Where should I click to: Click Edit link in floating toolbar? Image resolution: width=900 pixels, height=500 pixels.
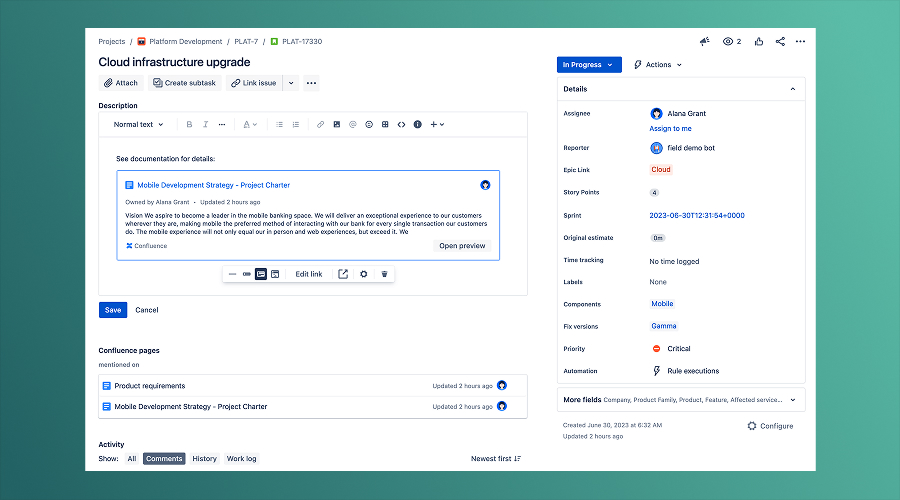pos(309,274)
